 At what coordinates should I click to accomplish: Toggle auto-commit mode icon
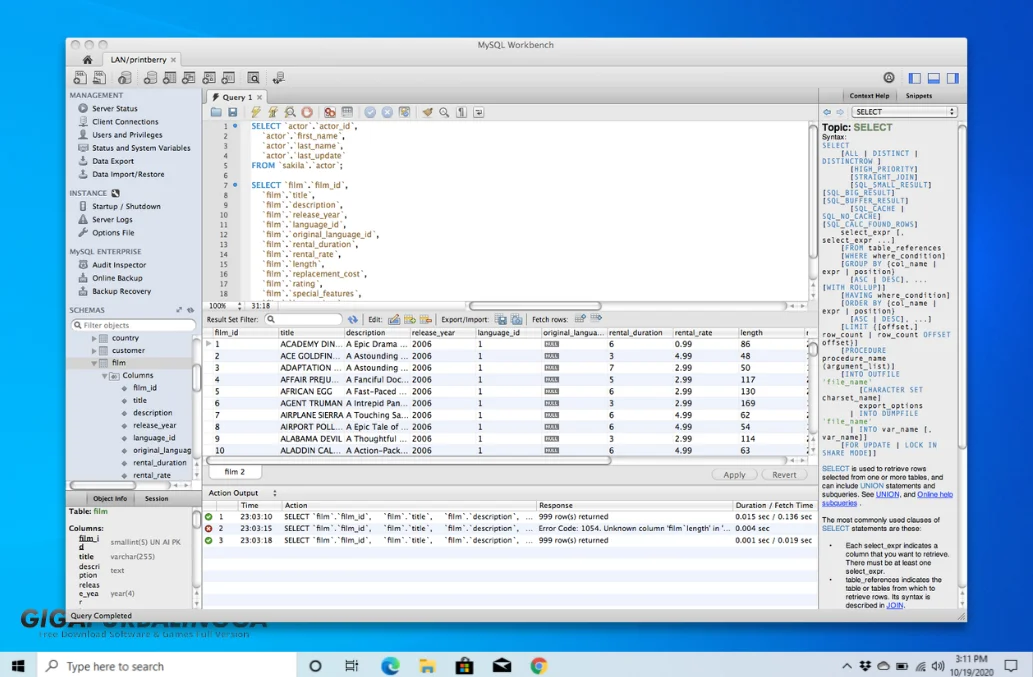(405, 113)
